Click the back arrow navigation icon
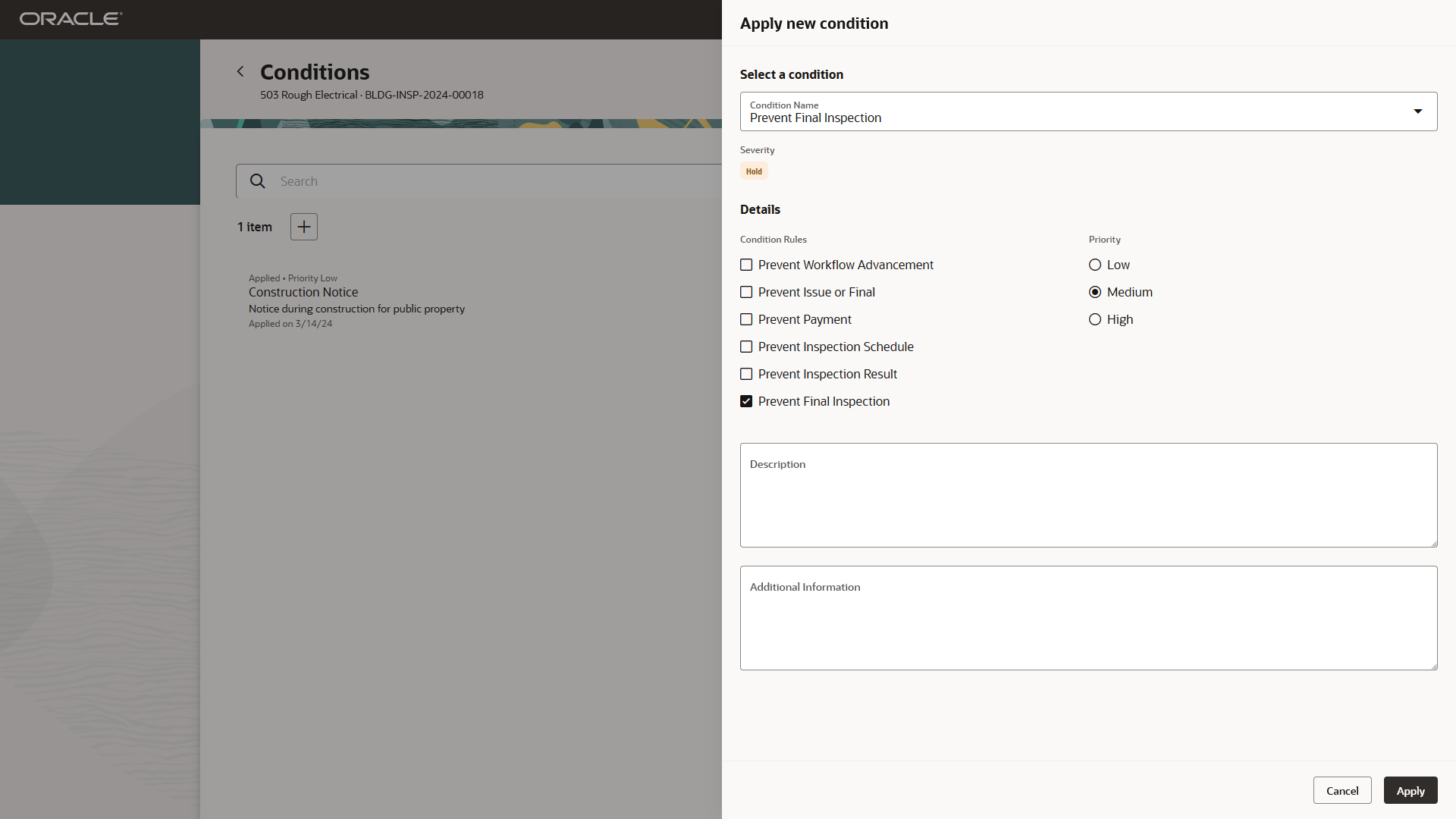1456x819 pixels. (x=240, y=71)
